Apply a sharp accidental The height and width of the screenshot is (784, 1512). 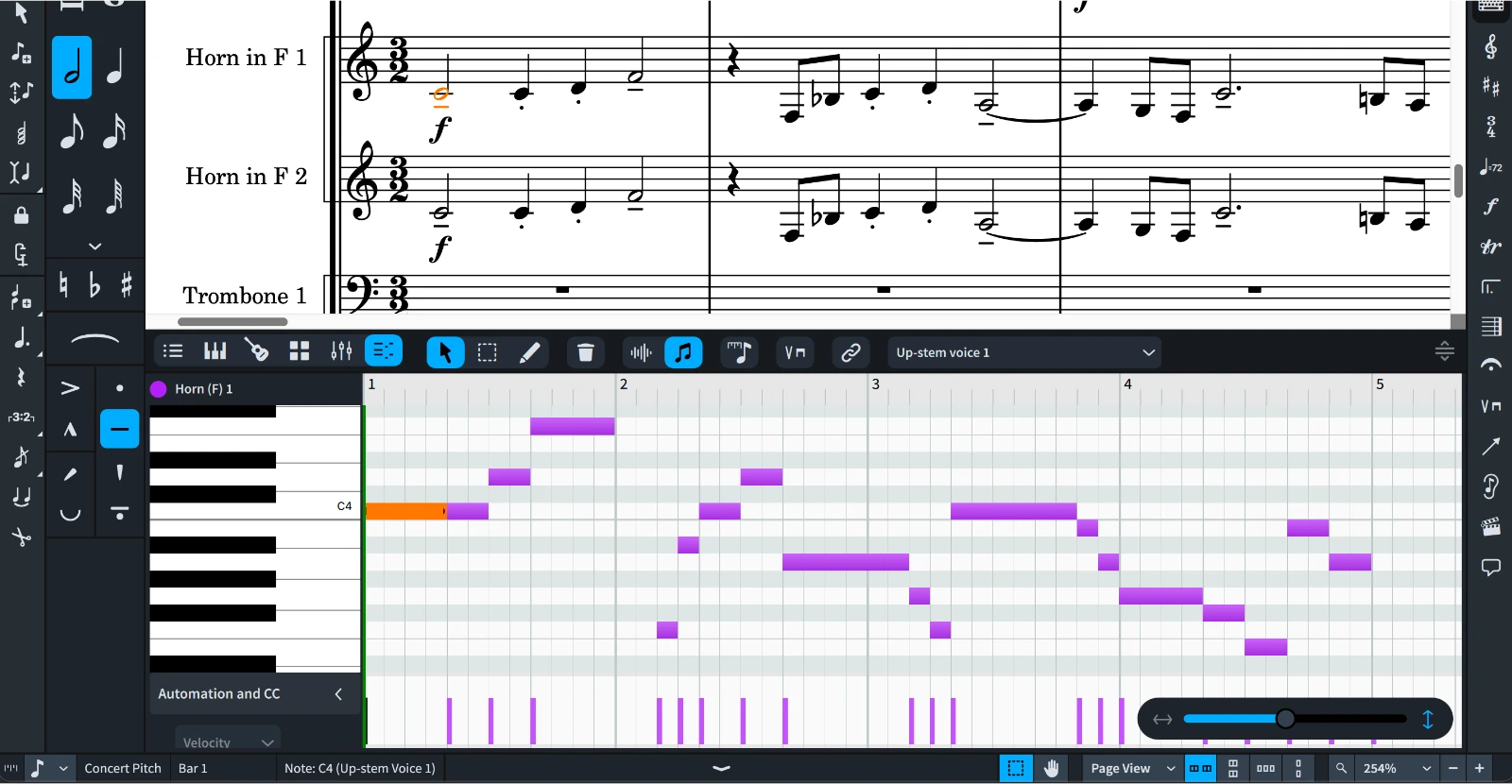pos(126,284)
